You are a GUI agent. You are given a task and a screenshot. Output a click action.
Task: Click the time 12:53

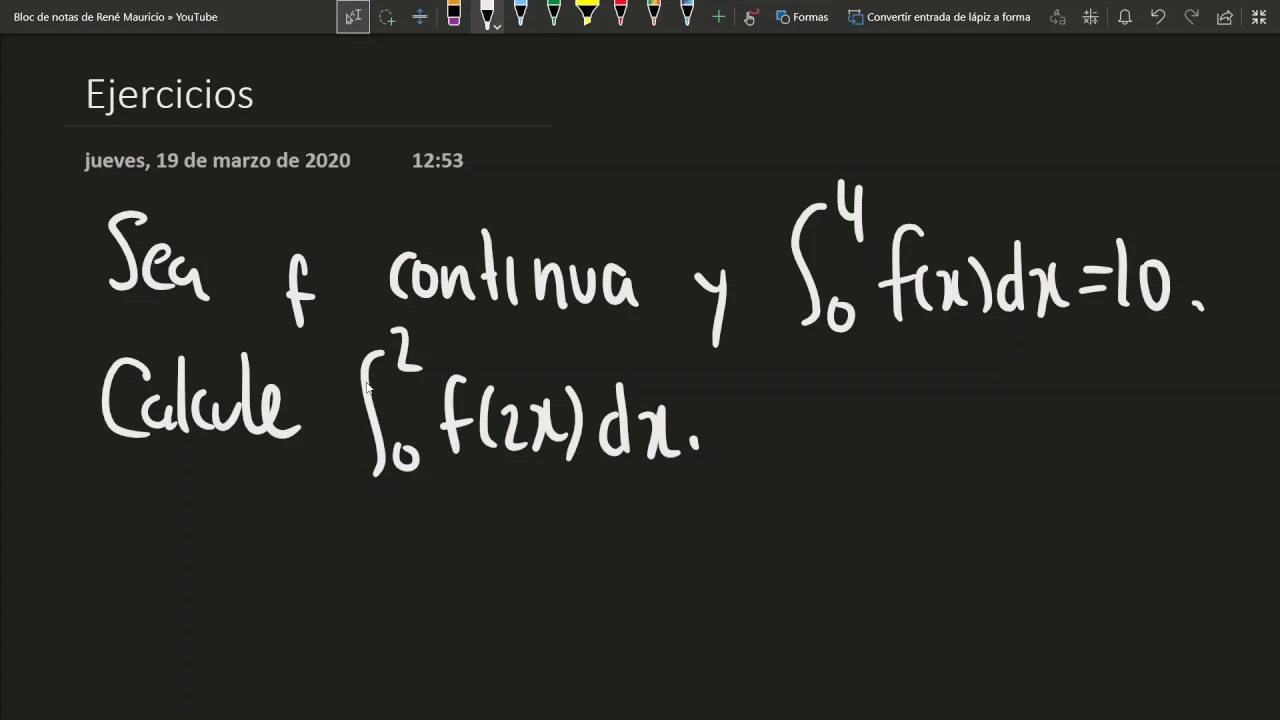pyautogui.click(x=437, y=160)
